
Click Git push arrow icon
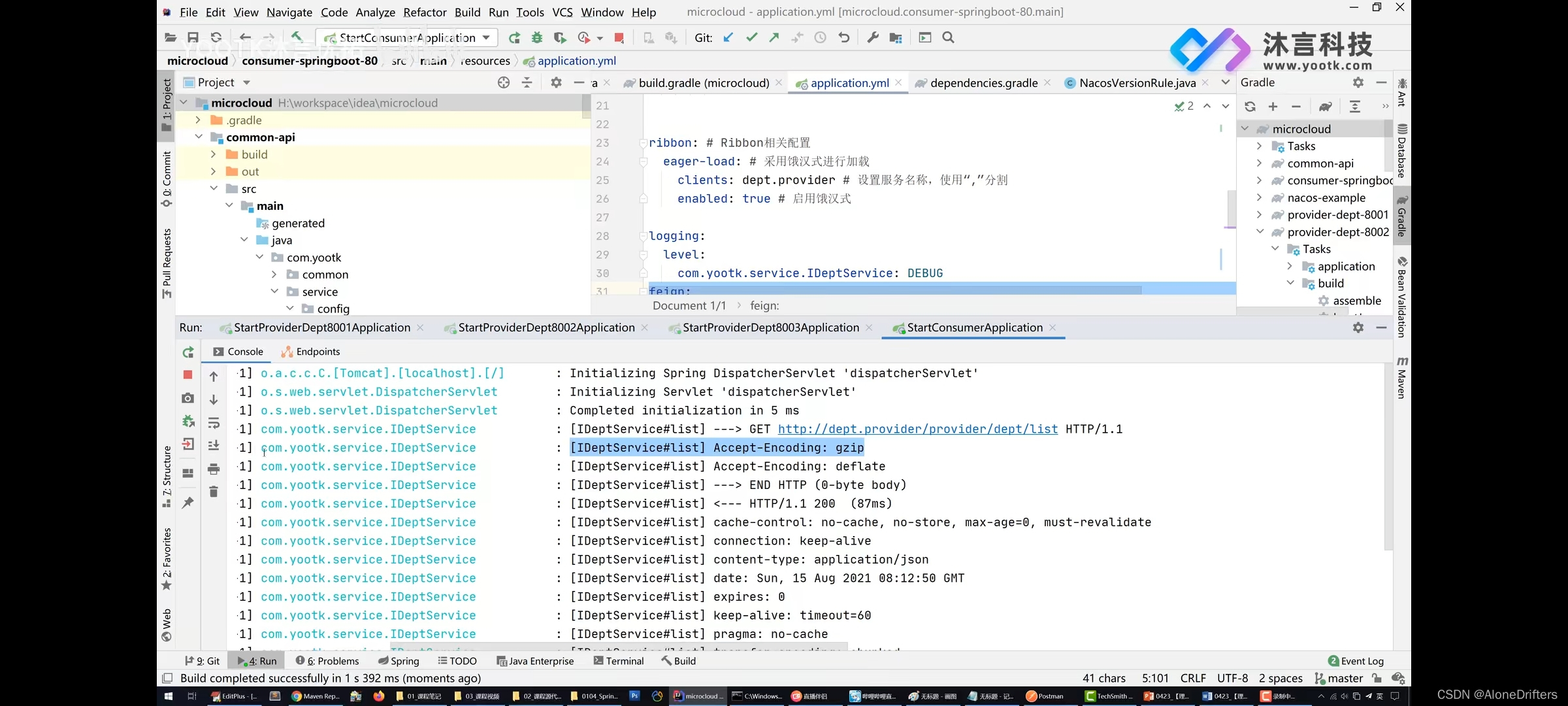click(x=774, y=38)
